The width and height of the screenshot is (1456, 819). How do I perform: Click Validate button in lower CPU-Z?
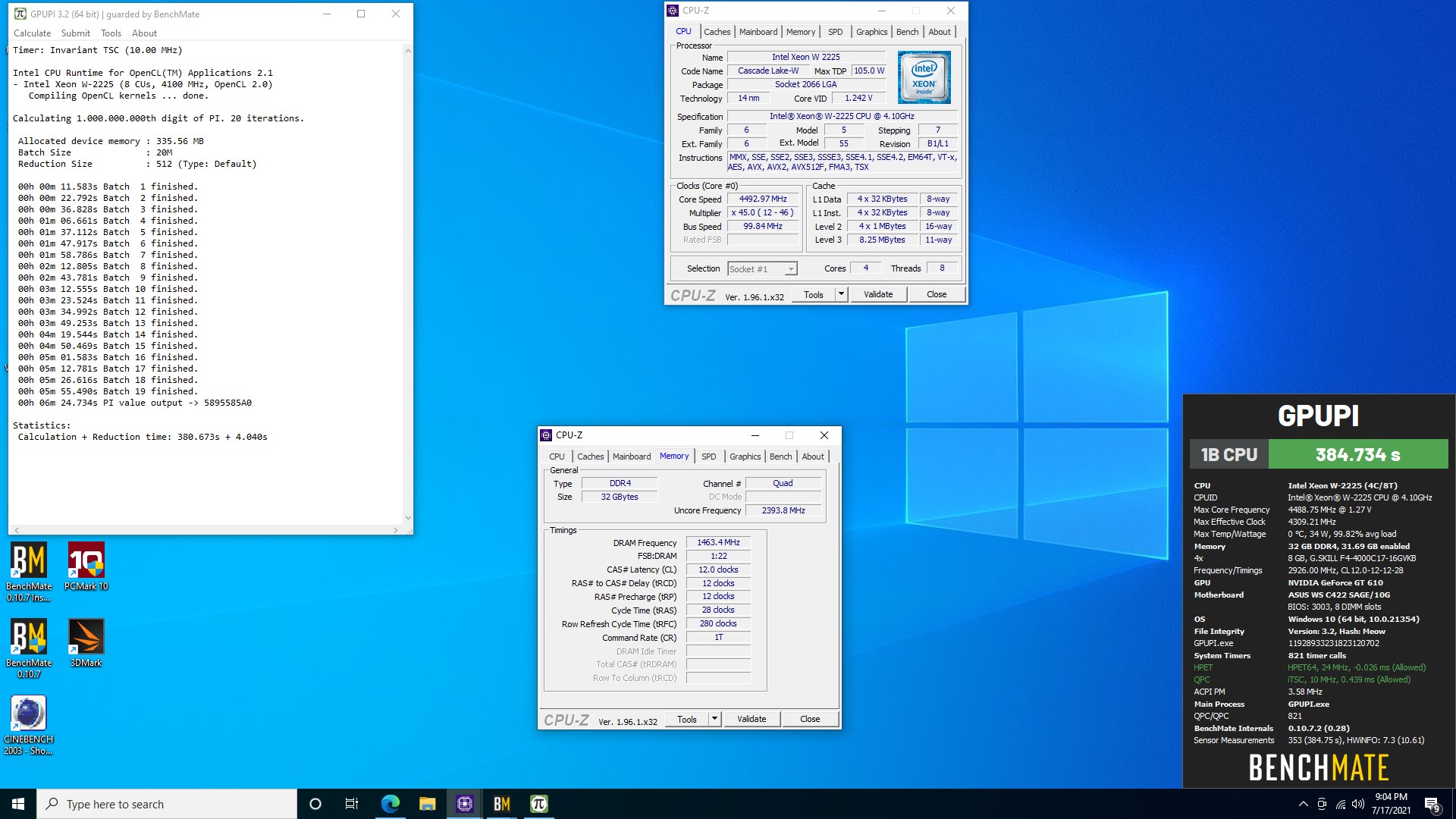[x=752, y=719]
